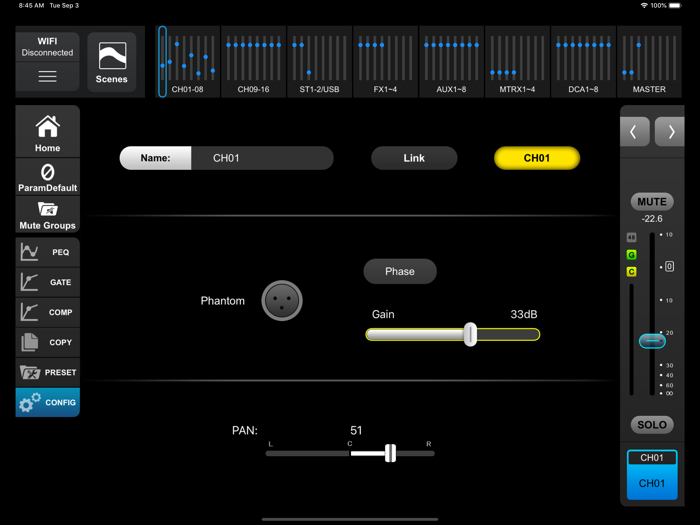Screen dimensions: 700x525
Task: Open the PRESET library
Action: pyautogui.click(x=47, y=372)
